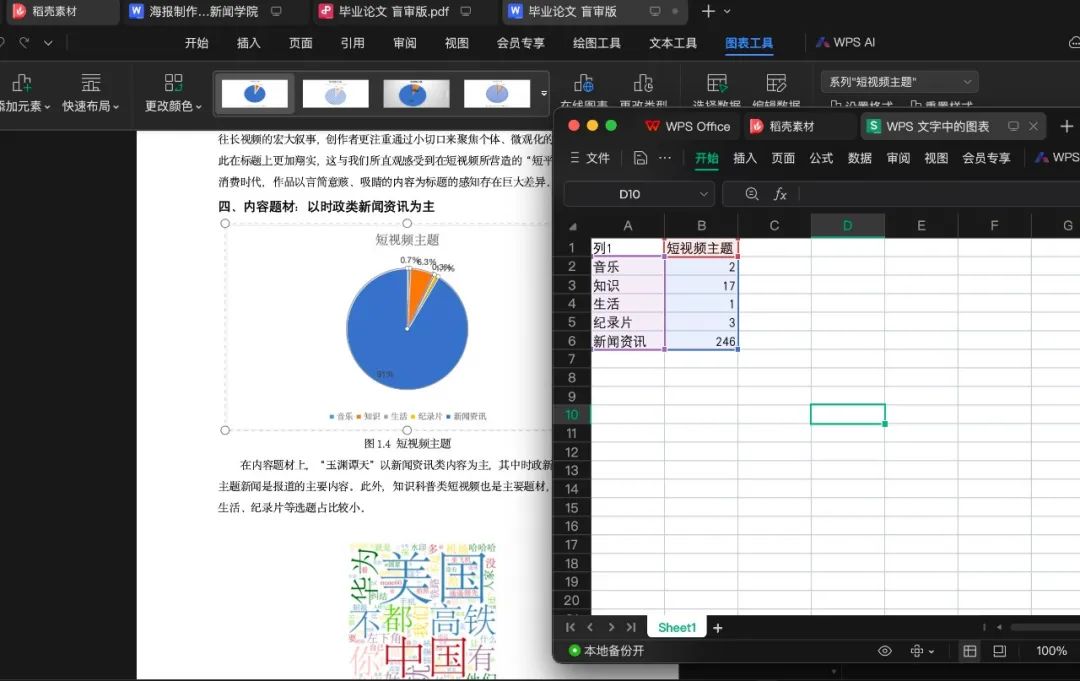Click the 编辑数据 icon in the chart tools

click(x=776, y=84)
